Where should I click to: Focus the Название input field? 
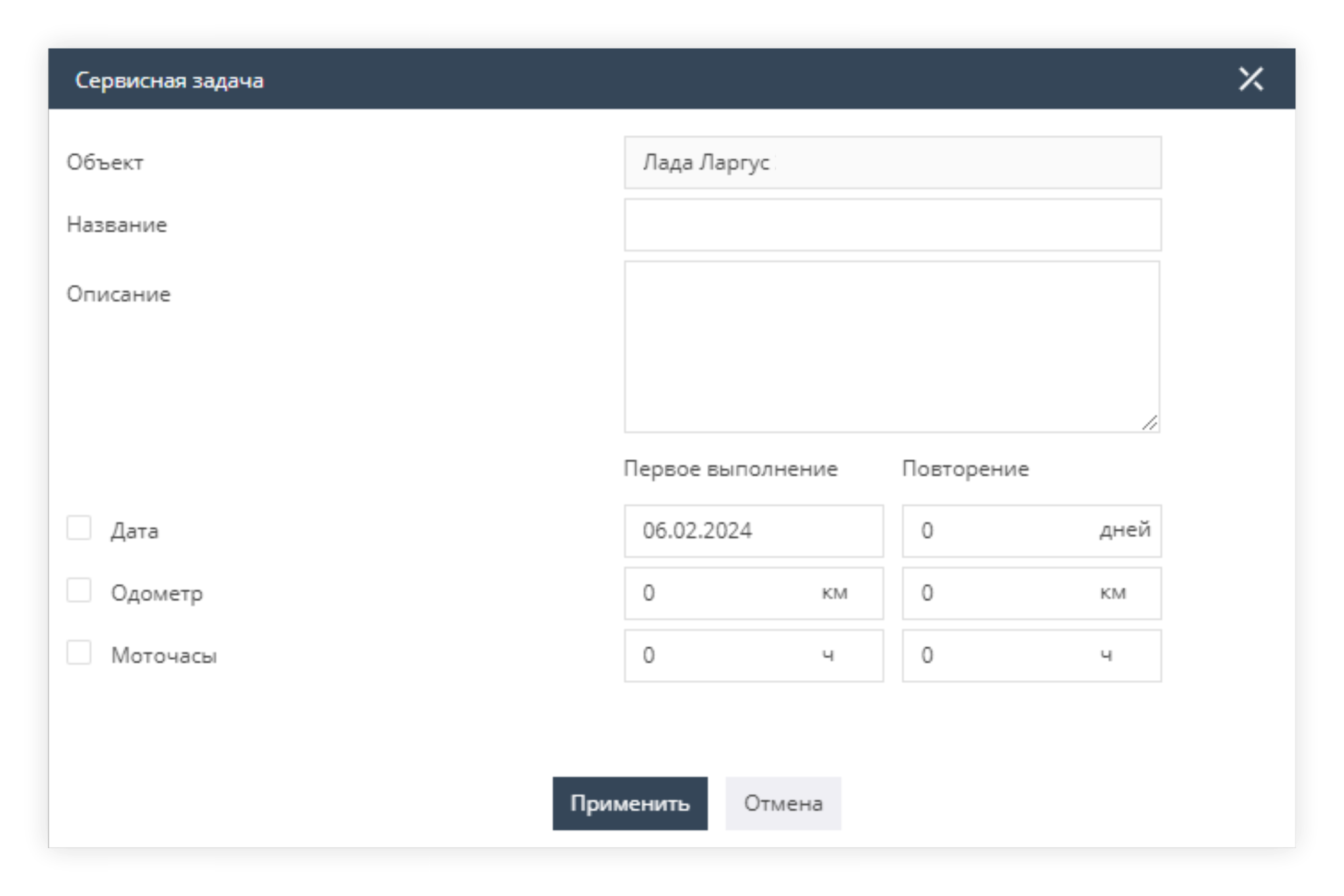[x=892, y=225]
